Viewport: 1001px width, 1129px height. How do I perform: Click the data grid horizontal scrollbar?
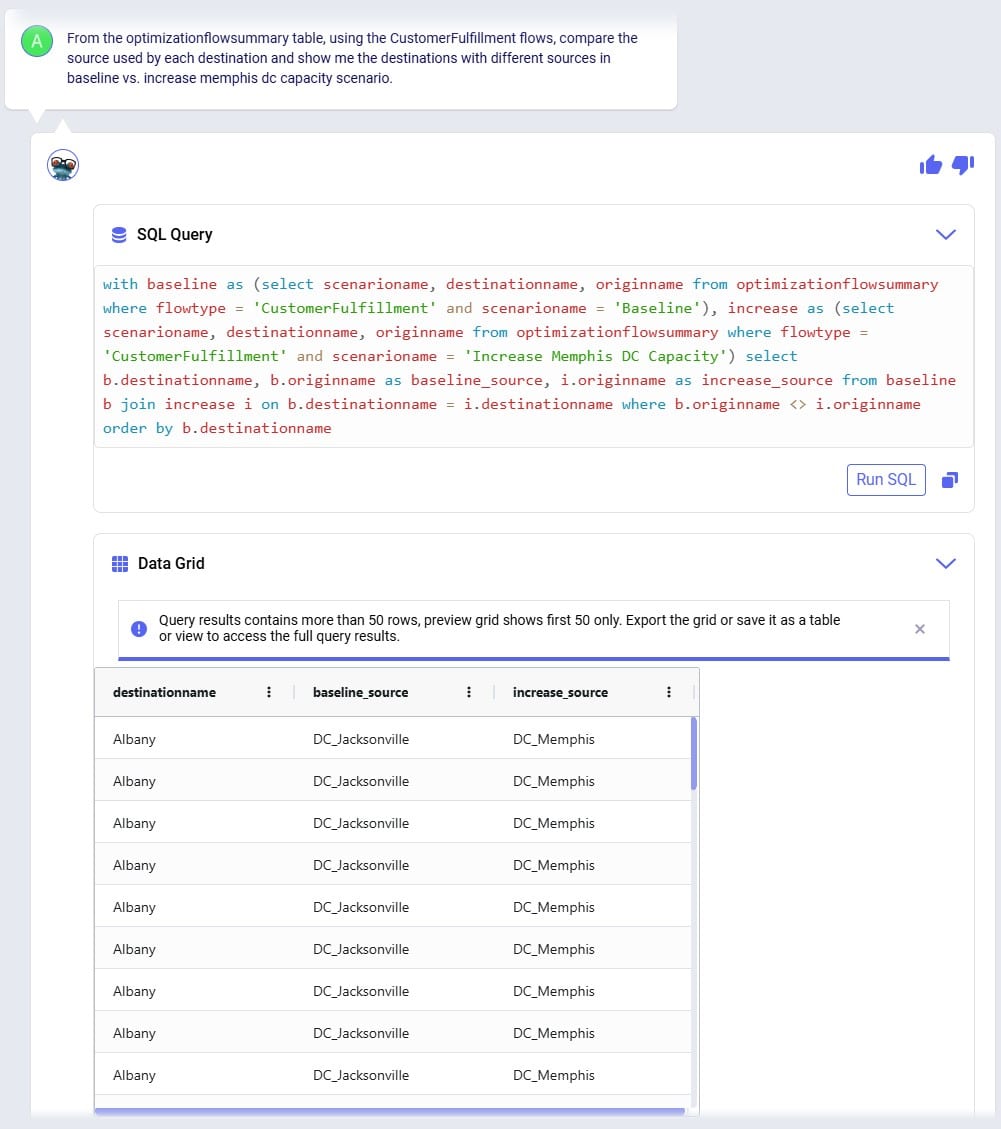[390, 1112]
